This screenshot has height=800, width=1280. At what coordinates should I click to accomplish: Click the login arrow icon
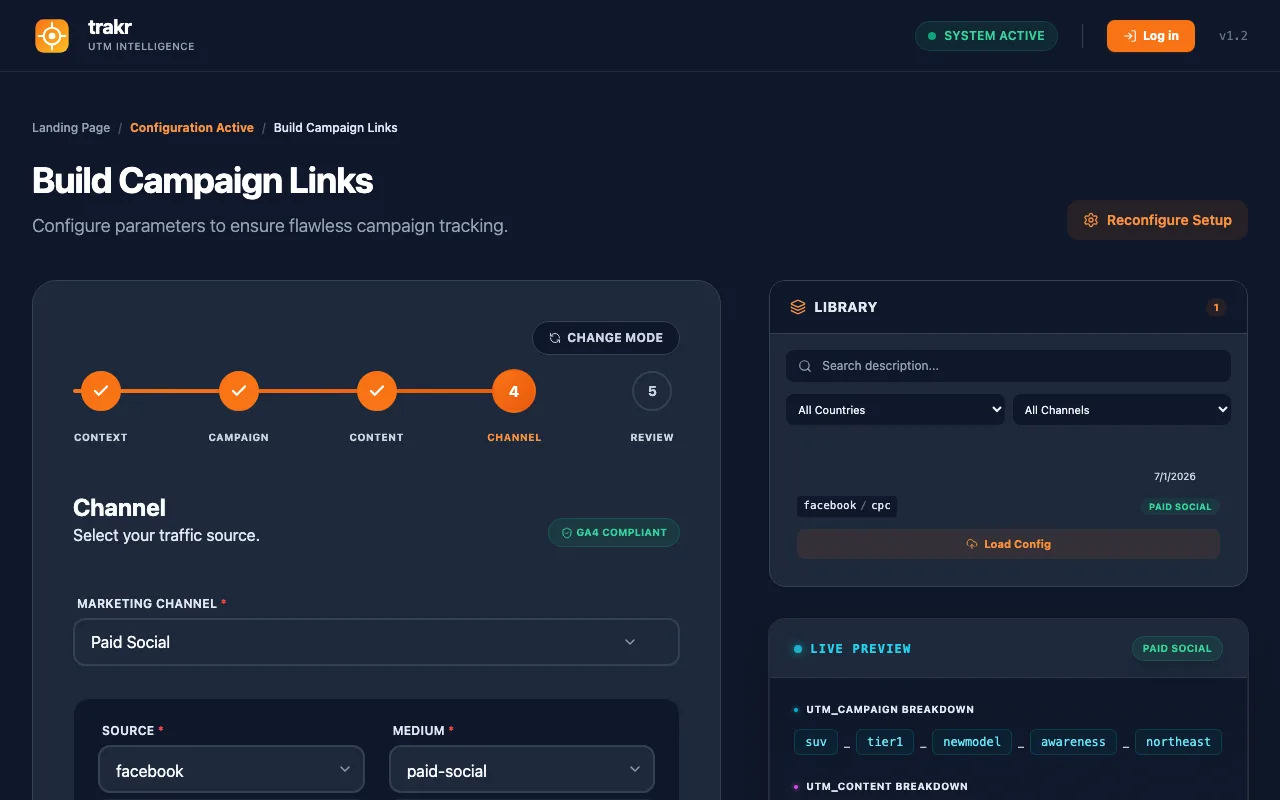(x=1130, y=36)
